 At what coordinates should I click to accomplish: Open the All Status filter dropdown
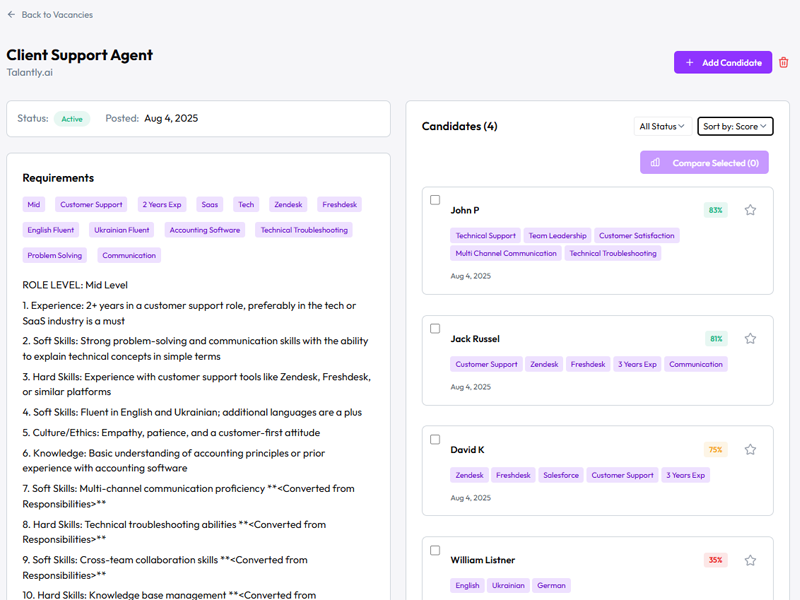click(661, 127)
